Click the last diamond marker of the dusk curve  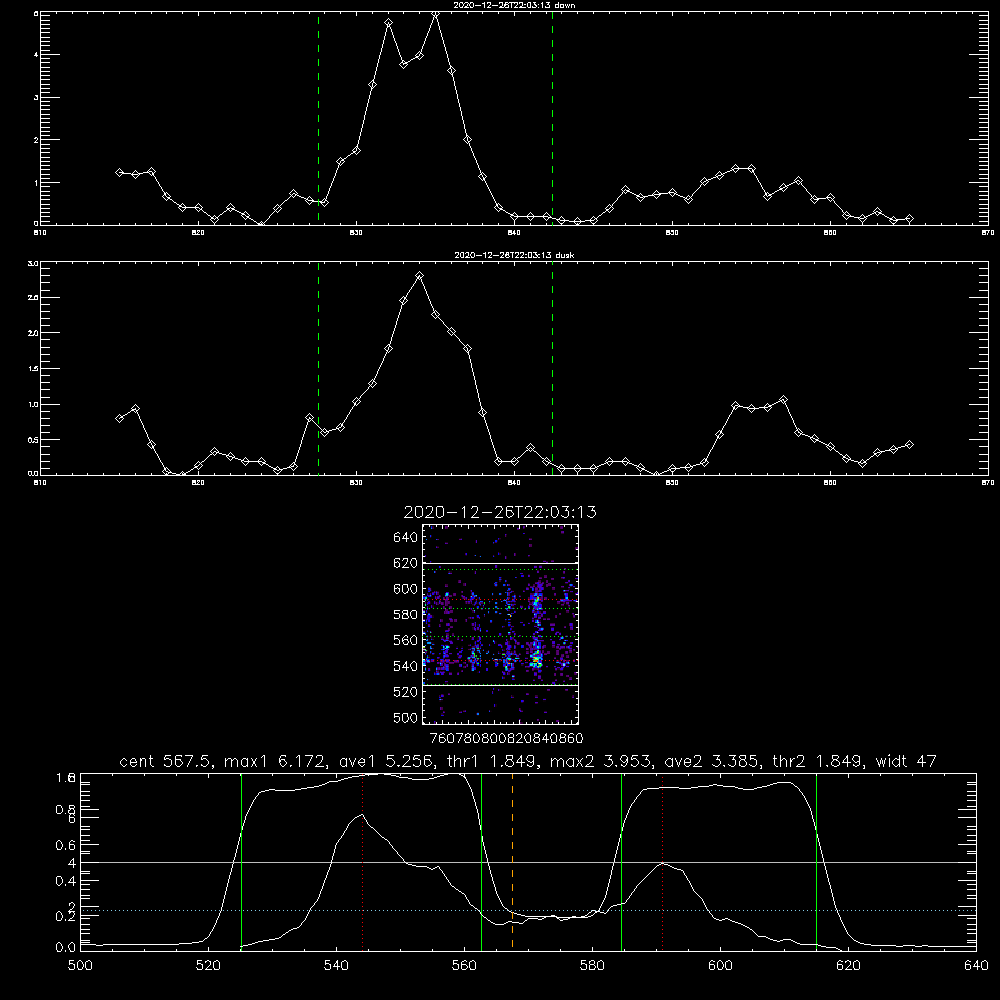click(x=909, y=445)
